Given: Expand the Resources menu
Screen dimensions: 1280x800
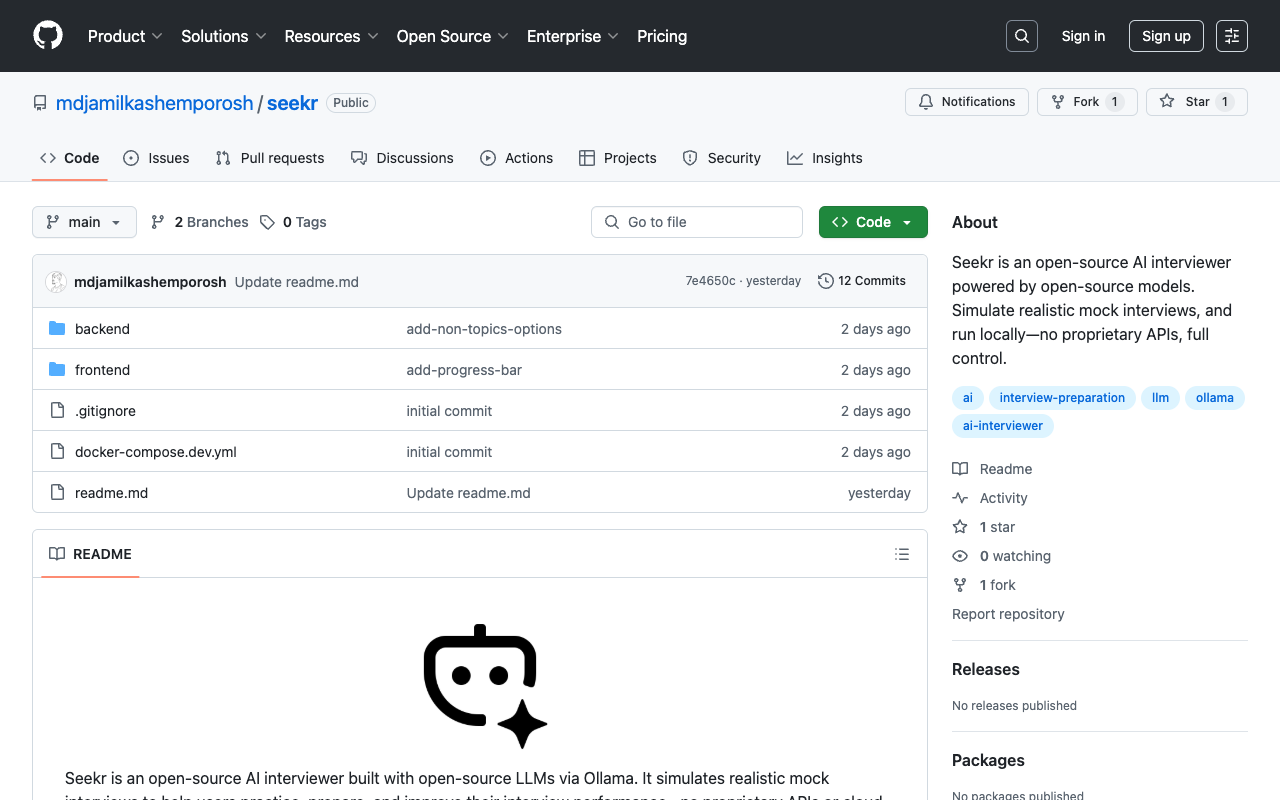Looking at the screenshot, I should [331, 36].
